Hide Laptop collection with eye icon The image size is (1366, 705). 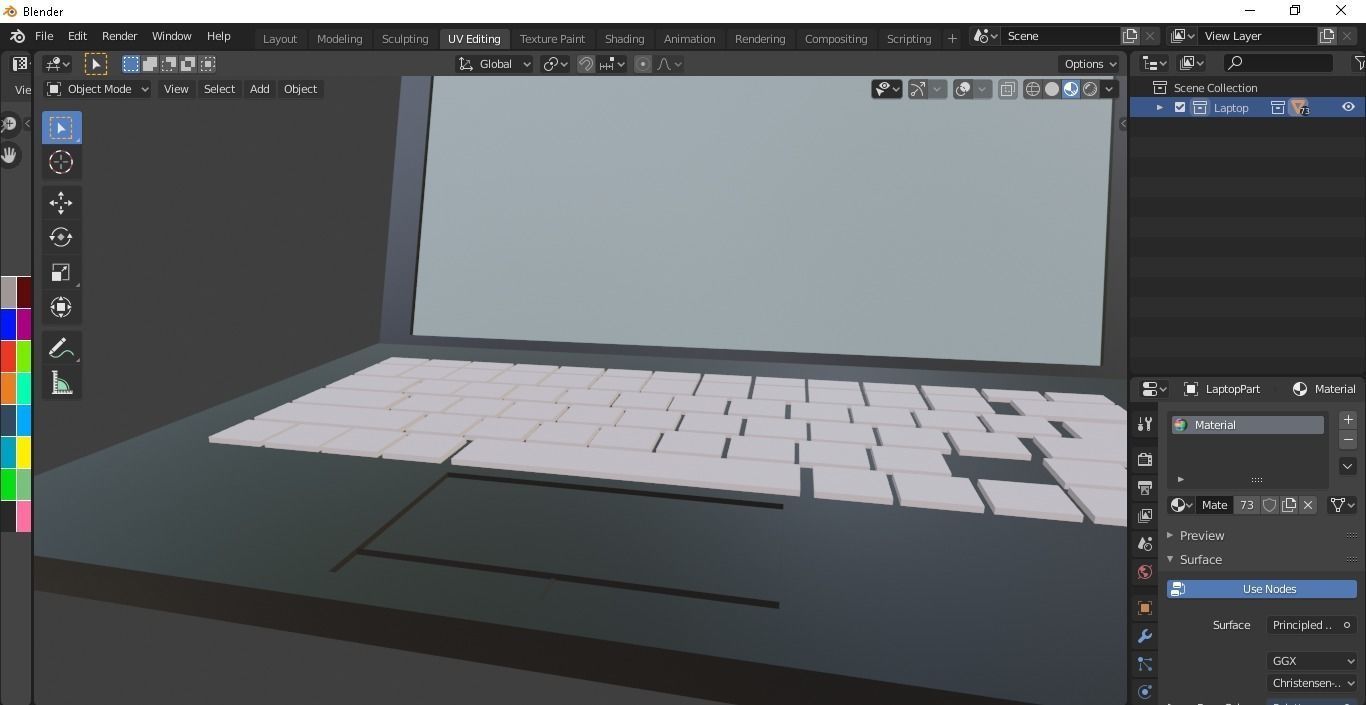coord(1348,108)
